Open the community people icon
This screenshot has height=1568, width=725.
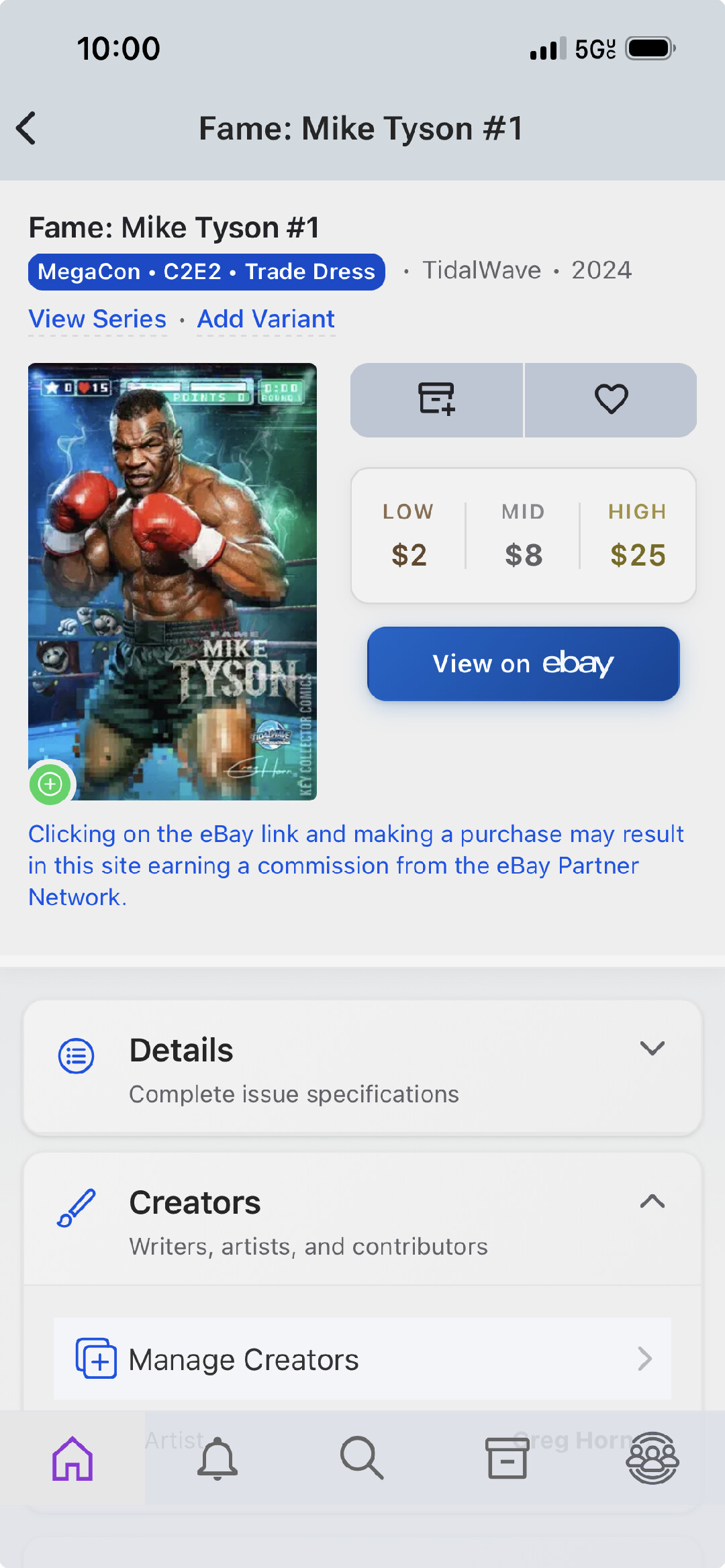(652, 1459)
